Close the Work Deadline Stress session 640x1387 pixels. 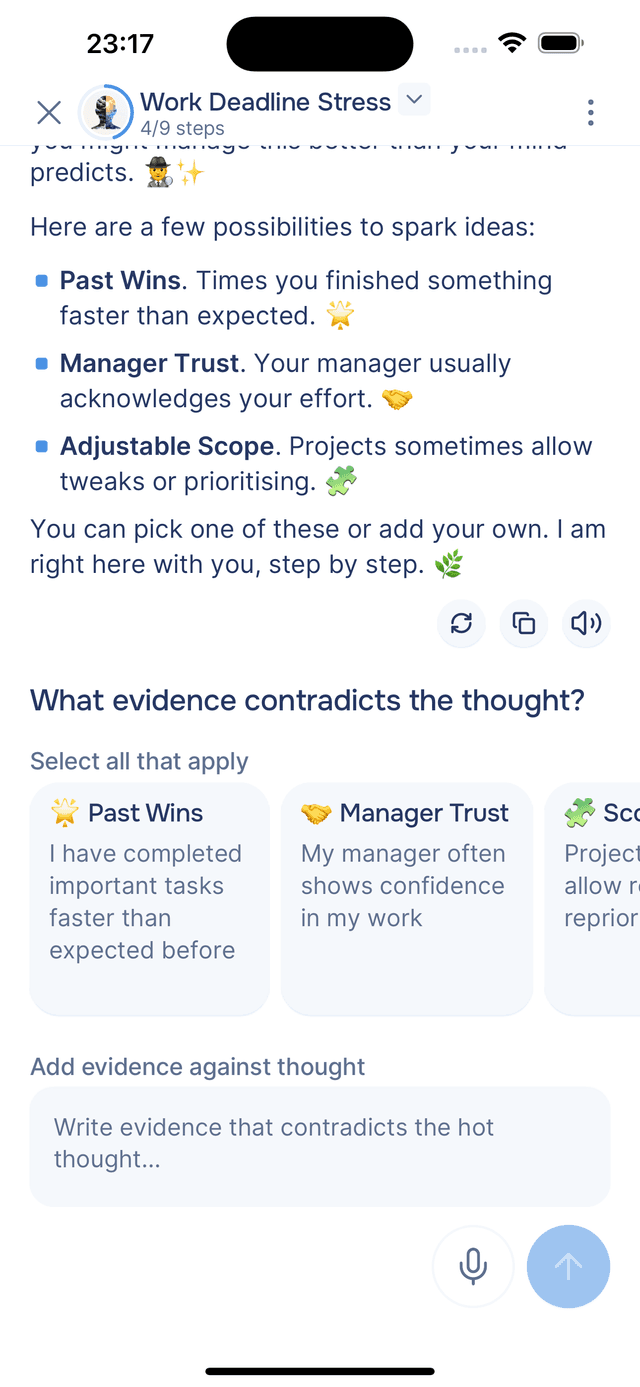tap(49, 112)
